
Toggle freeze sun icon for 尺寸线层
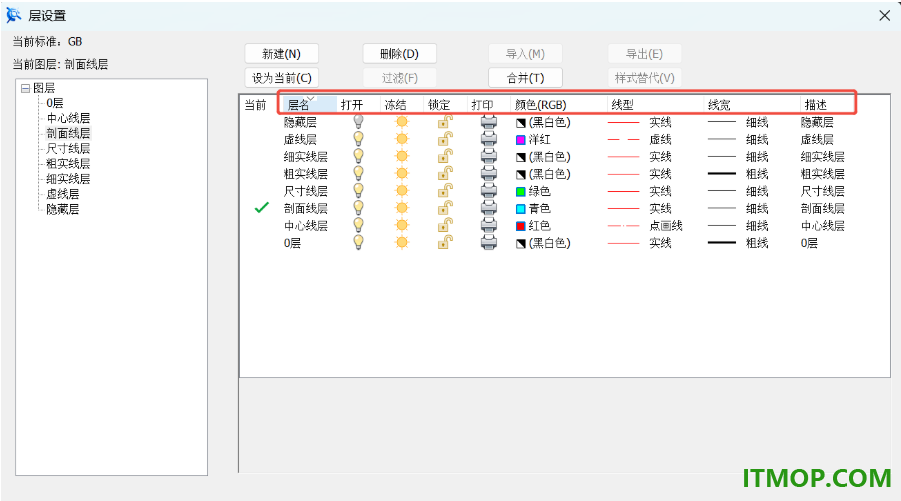[402, 191]
